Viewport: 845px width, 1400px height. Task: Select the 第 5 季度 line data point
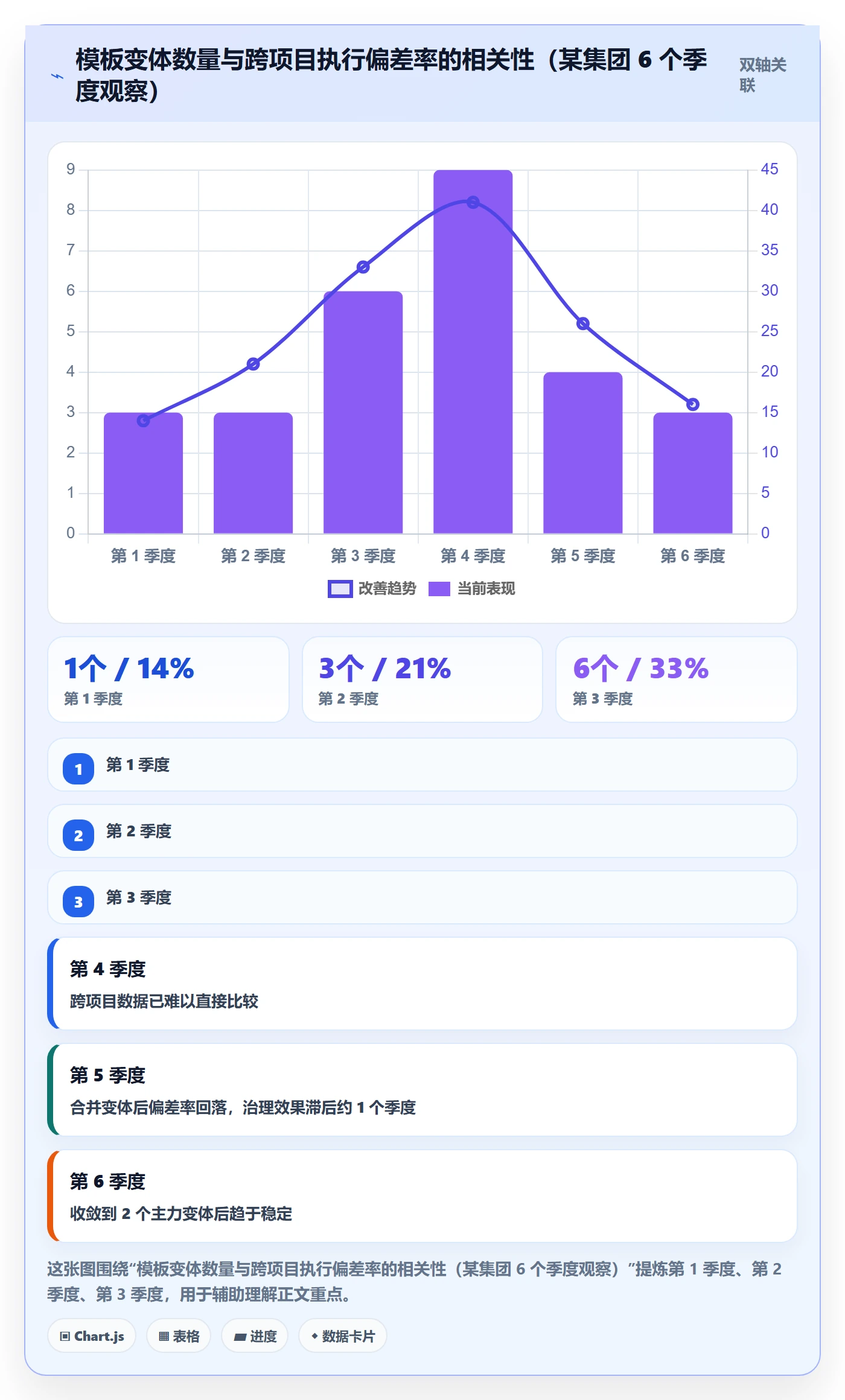click(x=583, y=323)
